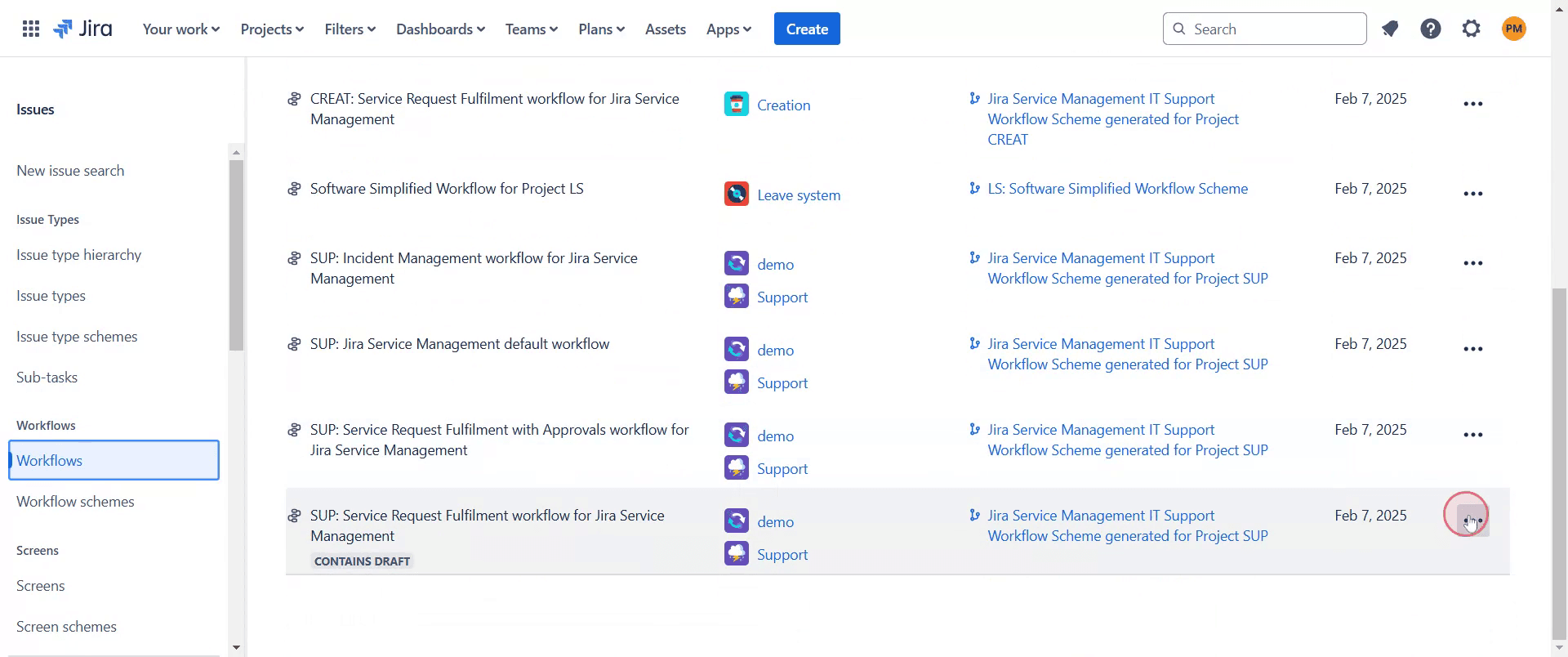Click the Create button
This screenshot has width=1568, height=657.
point(807,29)
